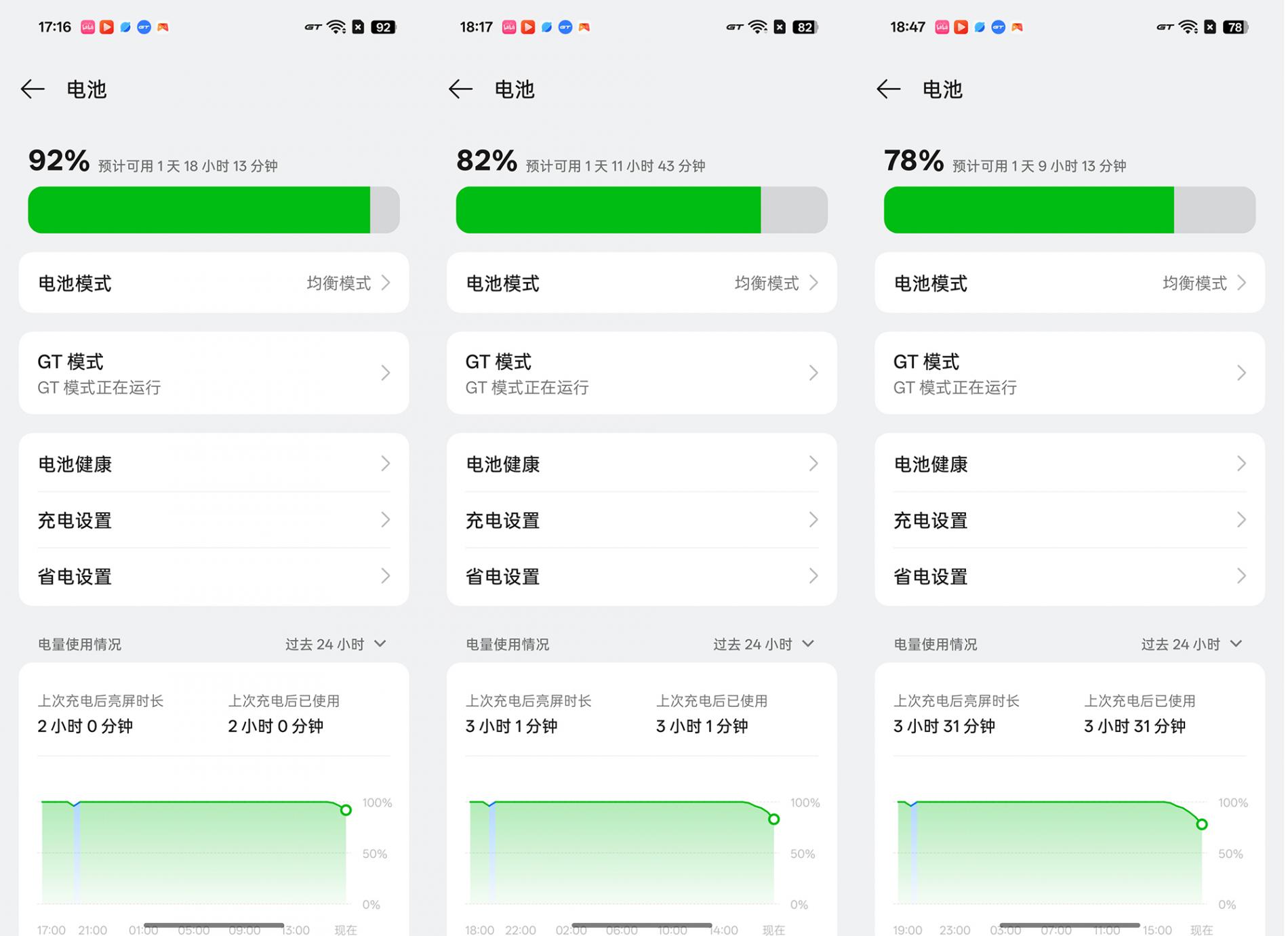The height and width of the screenshot is (936, 1288).
Task: Open 电池模式 均衡模式 on the 82% screen
Action: coord(641,283)
